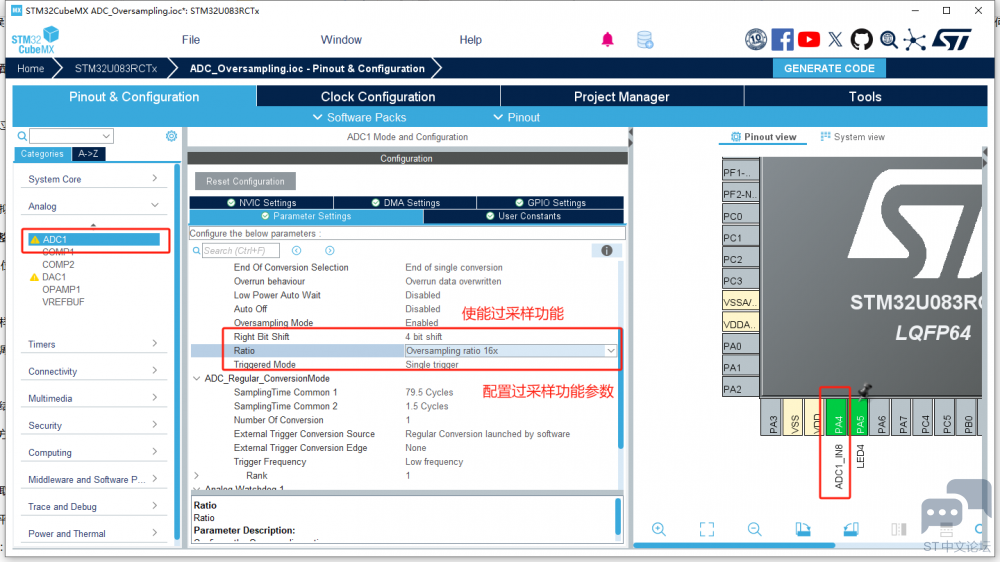This screenshot has height=562, width=1000.
Task: Open the Ratio oversampling dropdown
Action: (610, 351)
